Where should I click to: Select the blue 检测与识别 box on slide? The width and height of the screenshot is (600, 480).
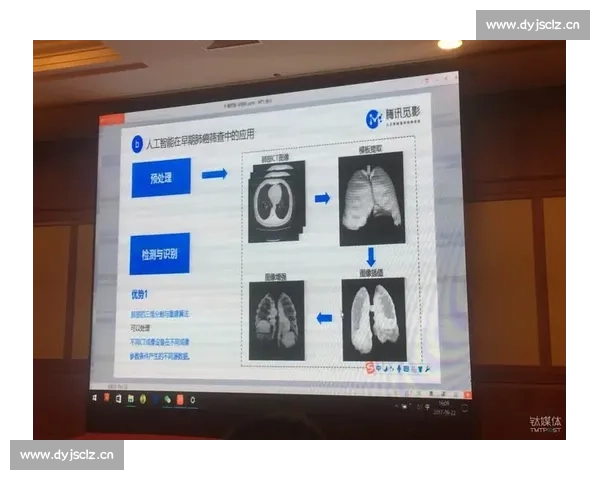point(160,254)
